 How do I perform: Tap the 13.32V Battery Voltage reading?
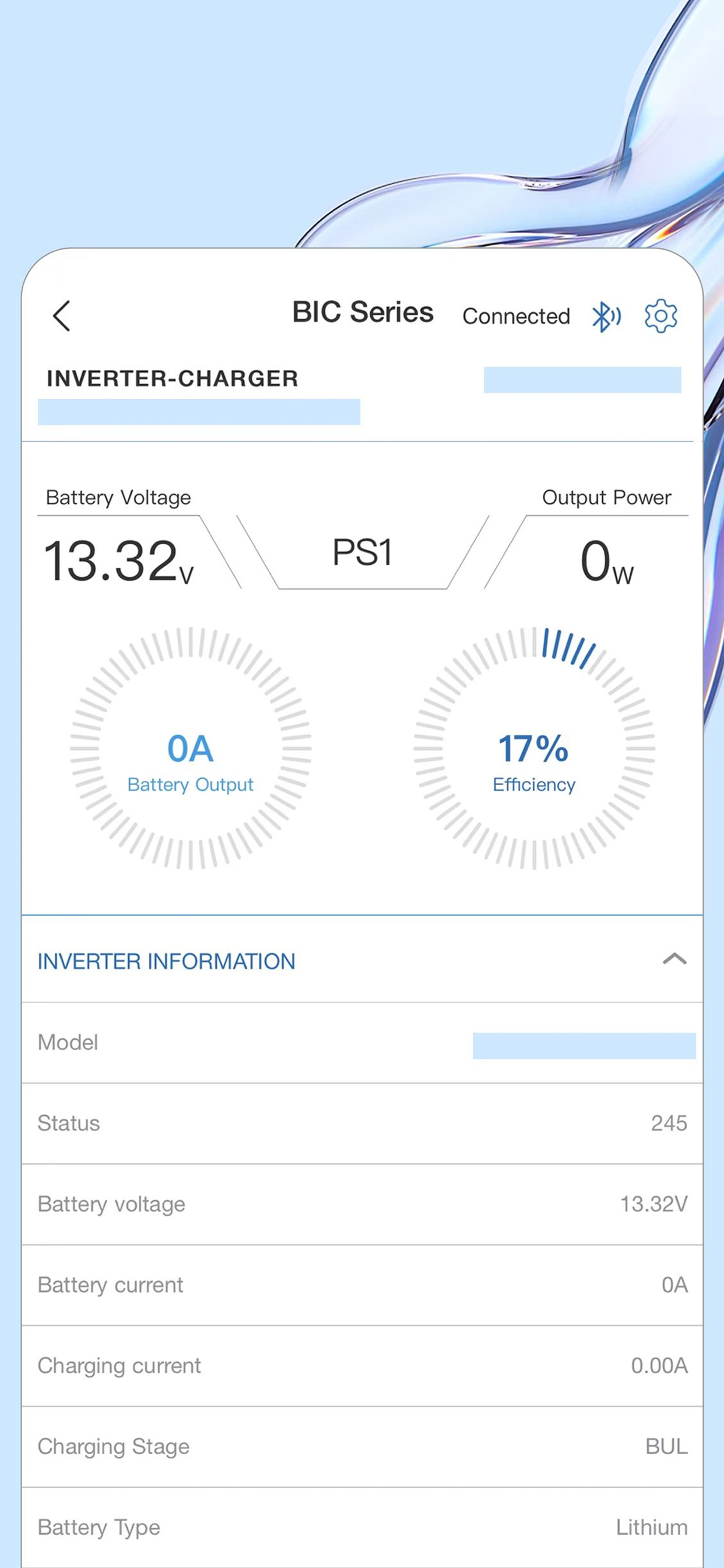[x=119, y=561]
